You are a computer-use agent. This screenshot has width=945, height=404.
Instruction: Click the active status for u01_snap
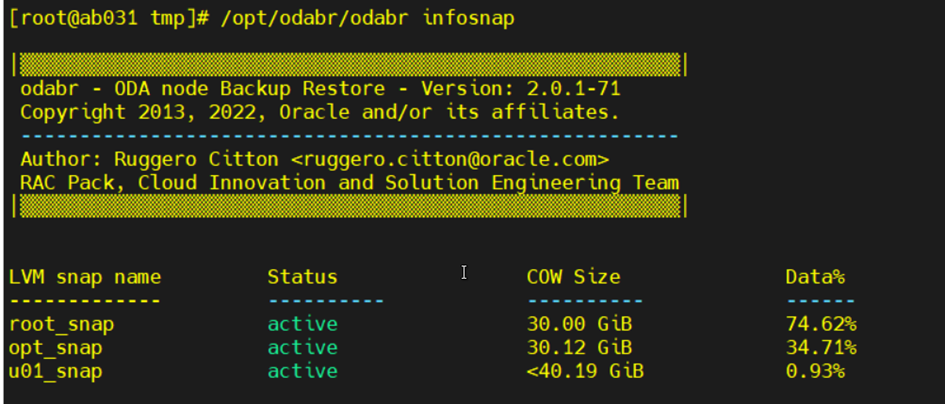click(x=302, y=371)
